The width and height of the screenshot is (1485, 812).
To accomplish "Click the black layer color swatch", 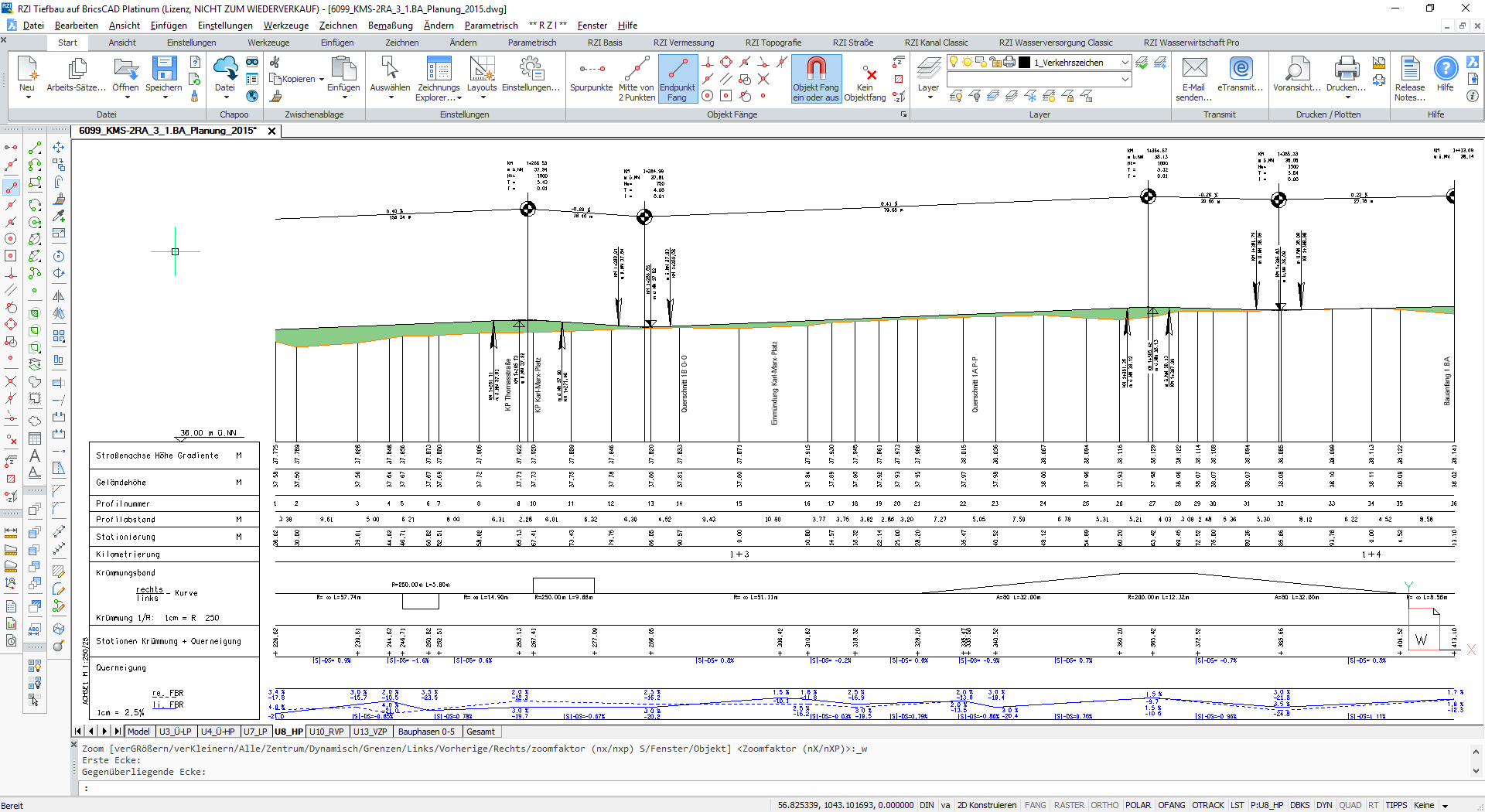I will pos(1025,63).
